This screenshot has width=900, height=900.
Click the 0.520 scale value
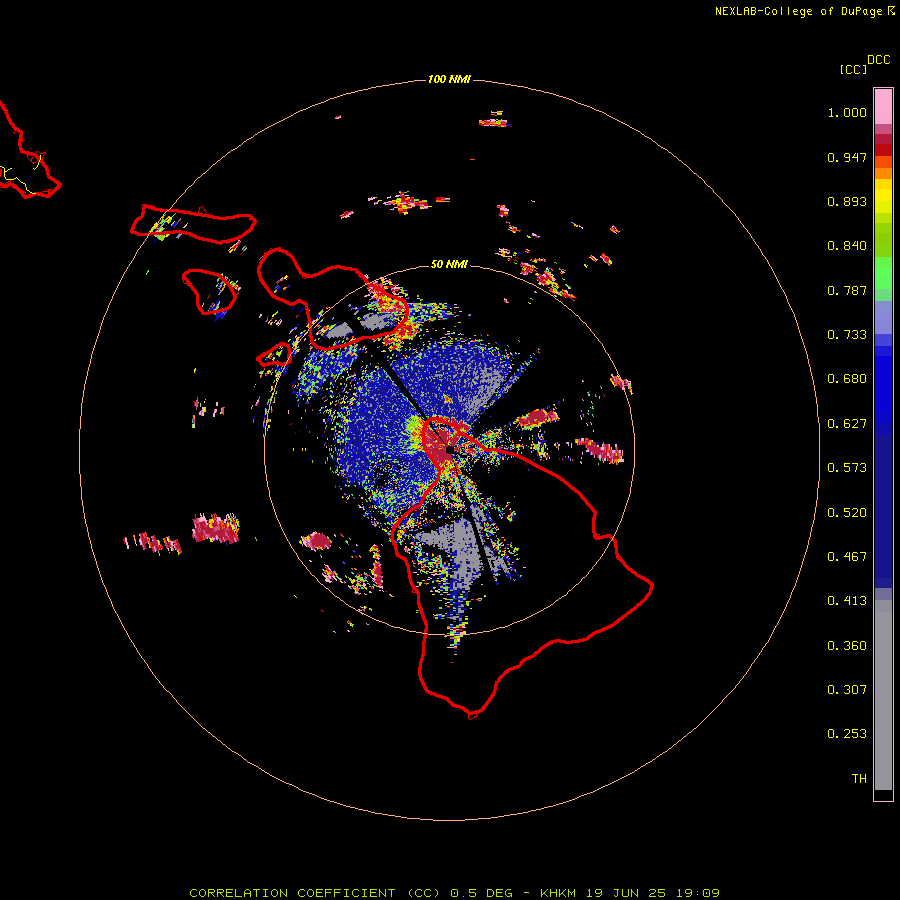click(847, 513)
